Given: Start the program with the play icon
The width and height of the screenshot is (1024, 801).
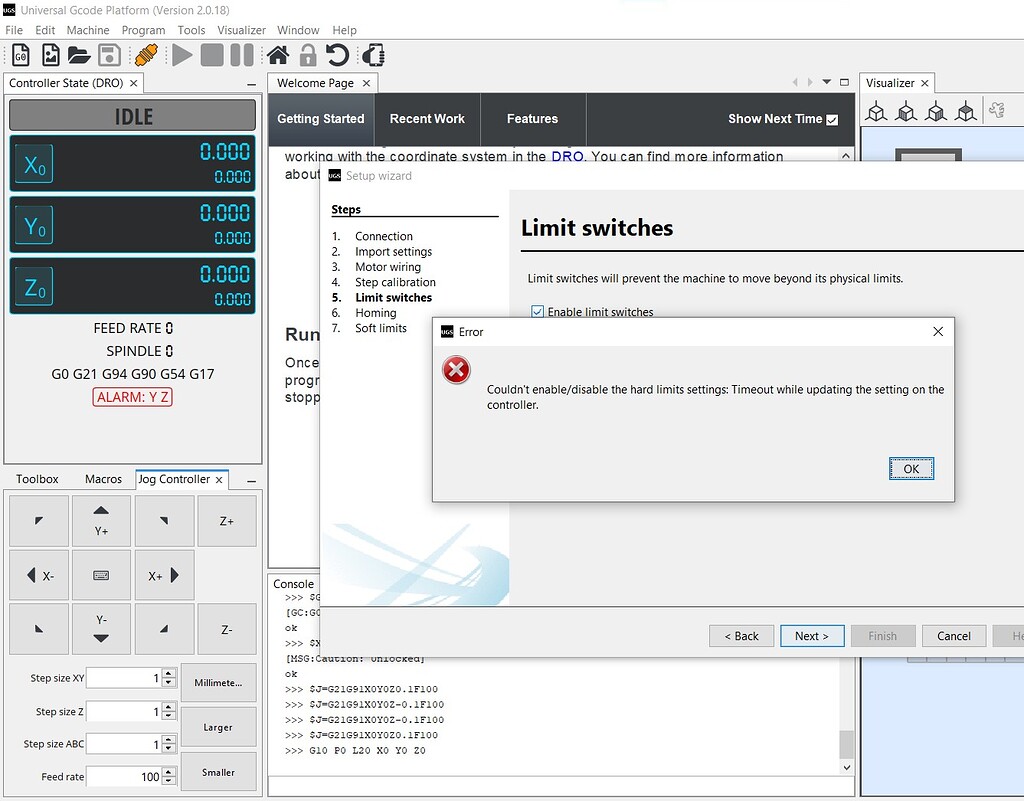Looking at the screenshot, I should [x=182, y=55].
